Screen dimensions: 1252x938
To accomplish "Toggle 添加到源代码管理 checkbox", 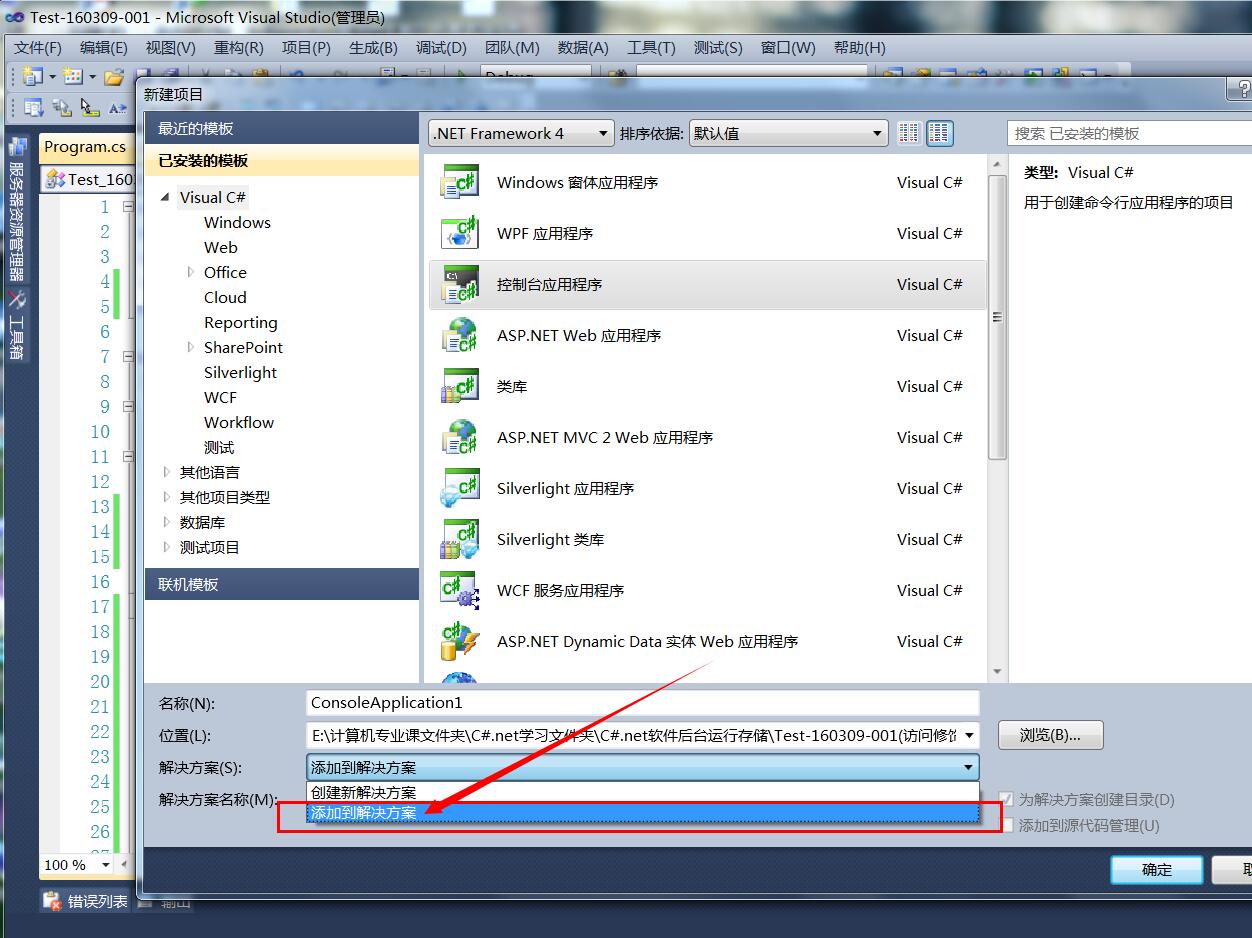I will click(1006, 825).
